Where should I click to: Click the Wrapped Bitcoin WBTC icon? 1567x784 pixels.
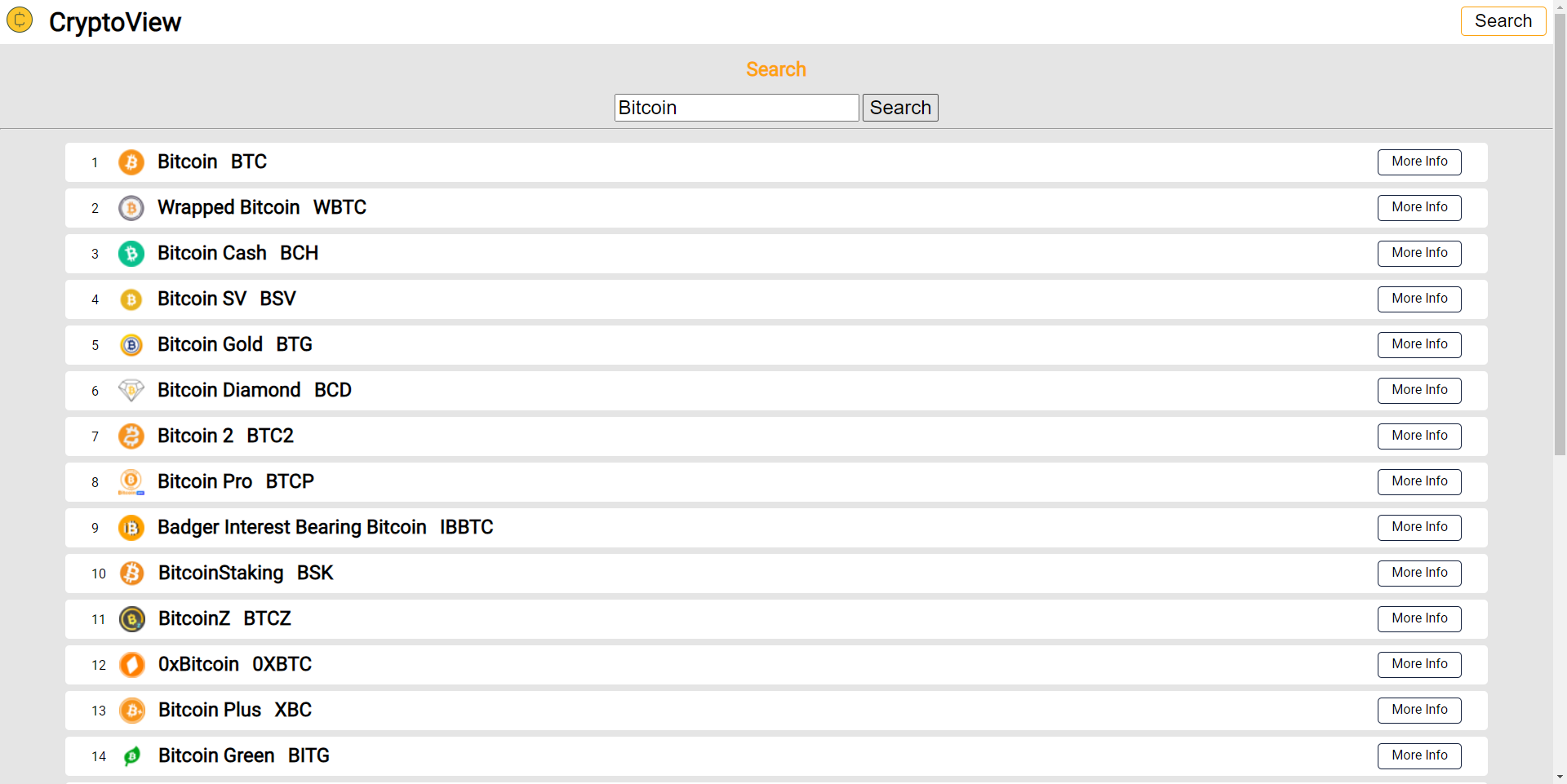[x=131, y=208]
